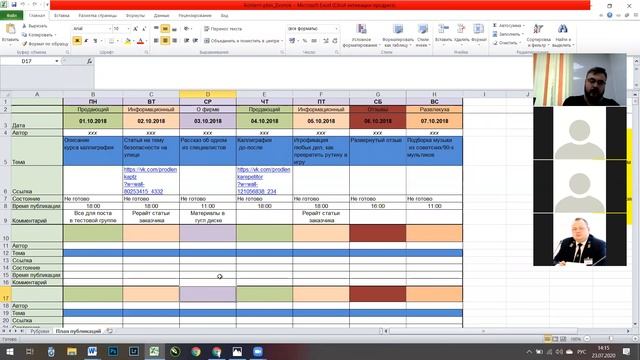Toggle top vertical alignment
The height and width of the screenshot is (360, 640).
pyautogui.click(x=156, y=29)
